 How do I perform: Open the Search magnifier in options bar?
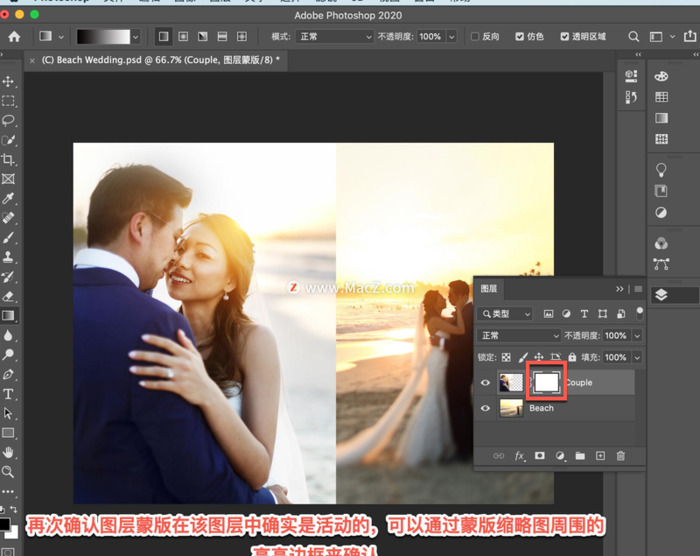tap(633, 37)
